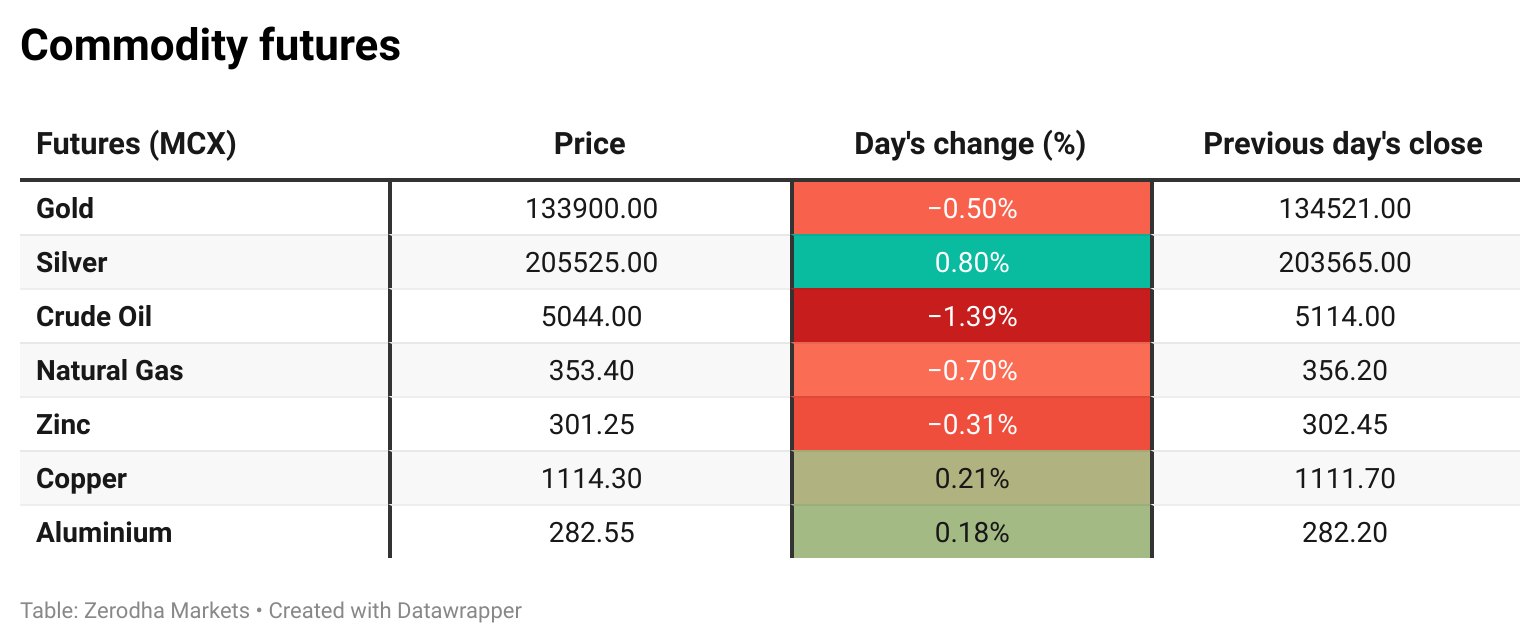Select the Gold price 133900.00
The image size is (1540, 644).
click(591, 209)
